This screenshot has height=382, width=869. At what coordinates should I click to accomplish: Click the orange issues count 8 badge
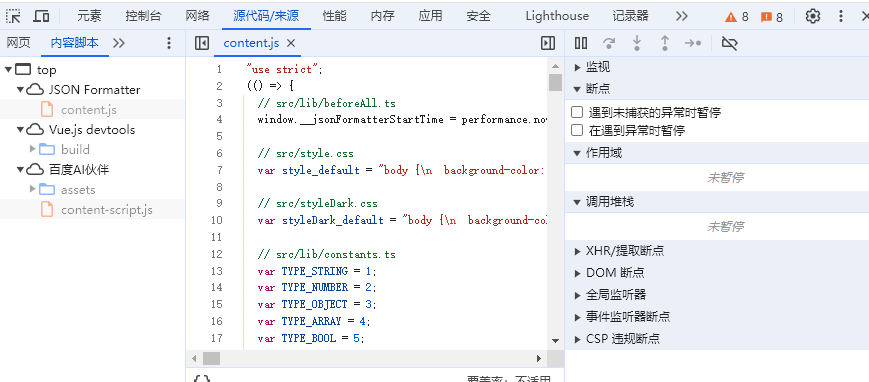coord(772,17)
